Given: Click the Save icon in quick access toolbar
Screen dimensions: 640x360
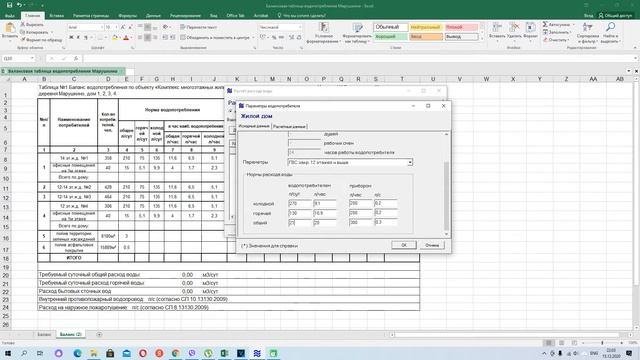Looking at the screenshot, I should [9, 5].
